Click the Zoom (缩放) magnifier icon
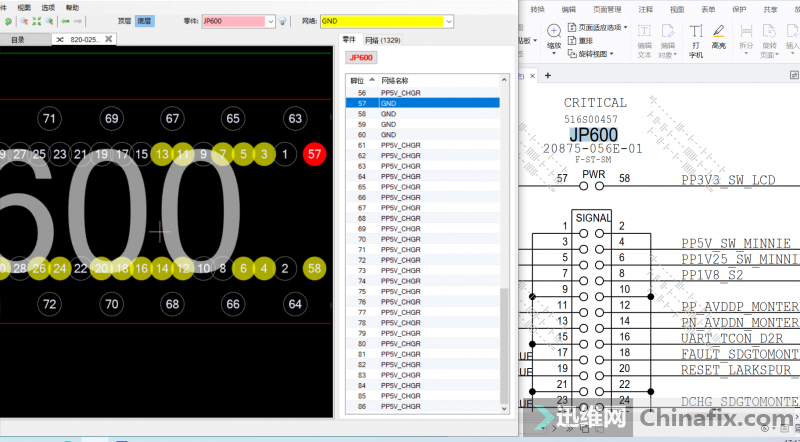This screenshot has height=442, width=800. pos(553,31)
